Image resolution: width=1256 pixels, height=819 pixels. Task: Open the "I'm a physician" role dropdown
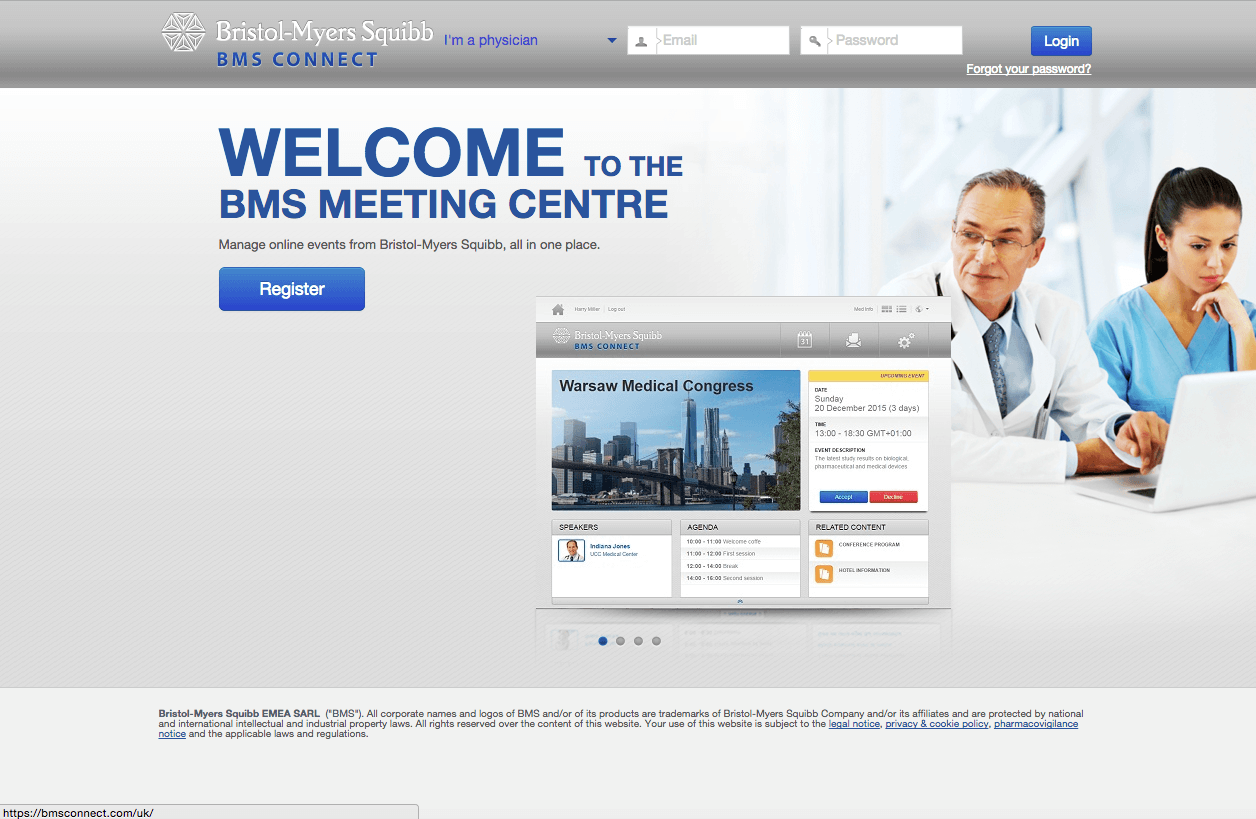pyautogui.click(x=530, y=40)
